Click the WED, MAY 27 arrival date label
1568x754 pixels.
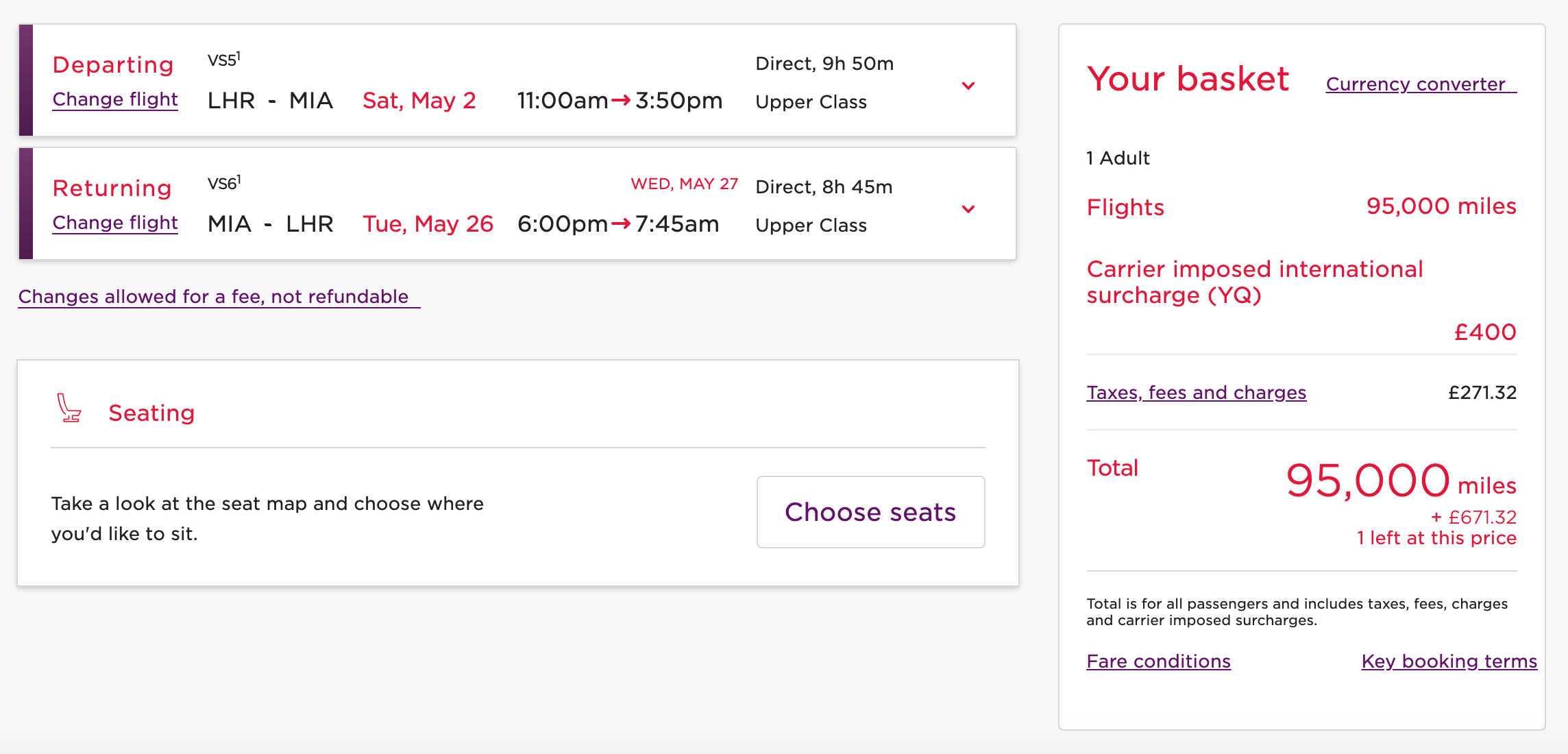coord(684,184)
